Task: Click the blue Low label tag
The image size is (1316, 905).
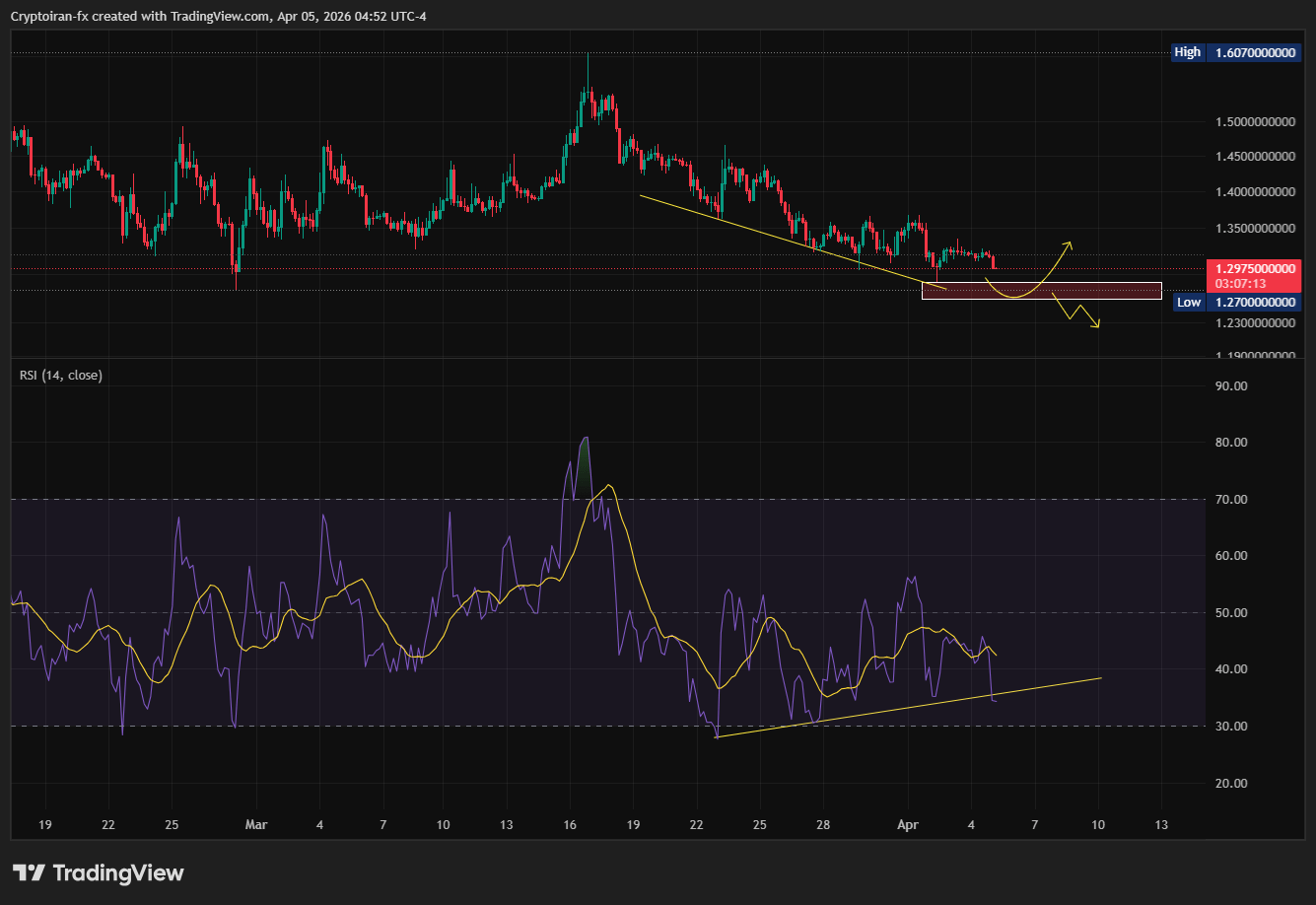Action: click(x=1189, y=303)
